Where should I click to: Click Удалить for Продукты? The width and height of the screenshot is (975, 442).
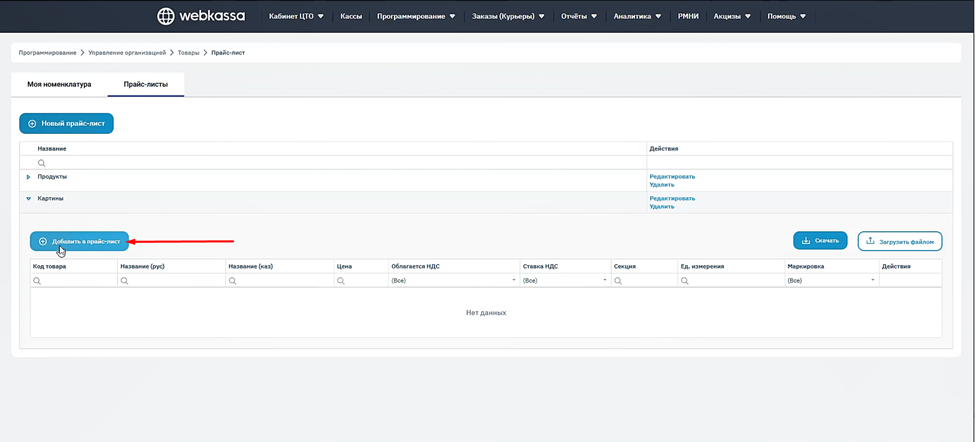pos(662,185)
